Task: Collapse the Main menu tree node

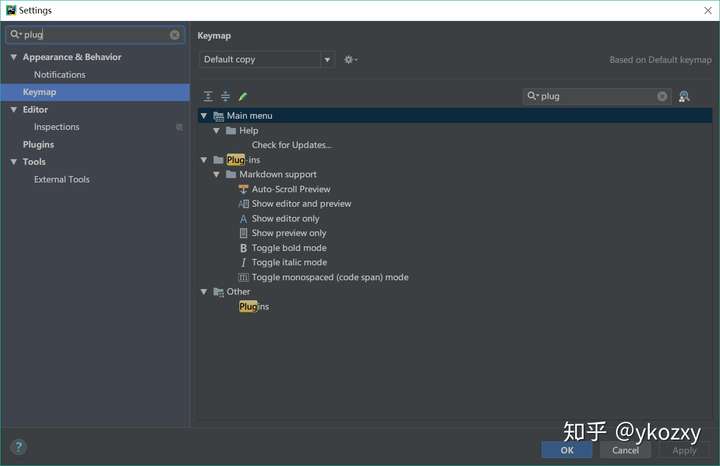Action: pos(204,116)
